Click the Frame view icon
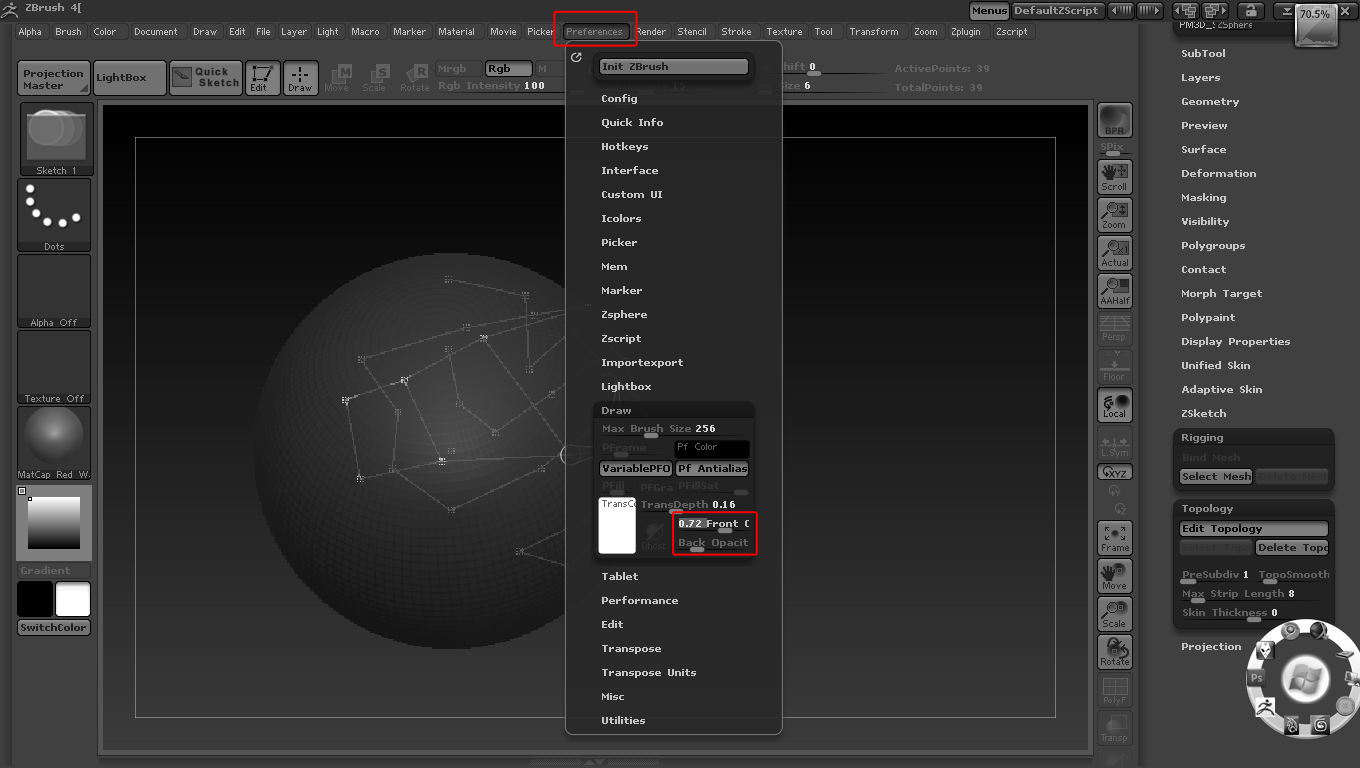 point(1114,537)
